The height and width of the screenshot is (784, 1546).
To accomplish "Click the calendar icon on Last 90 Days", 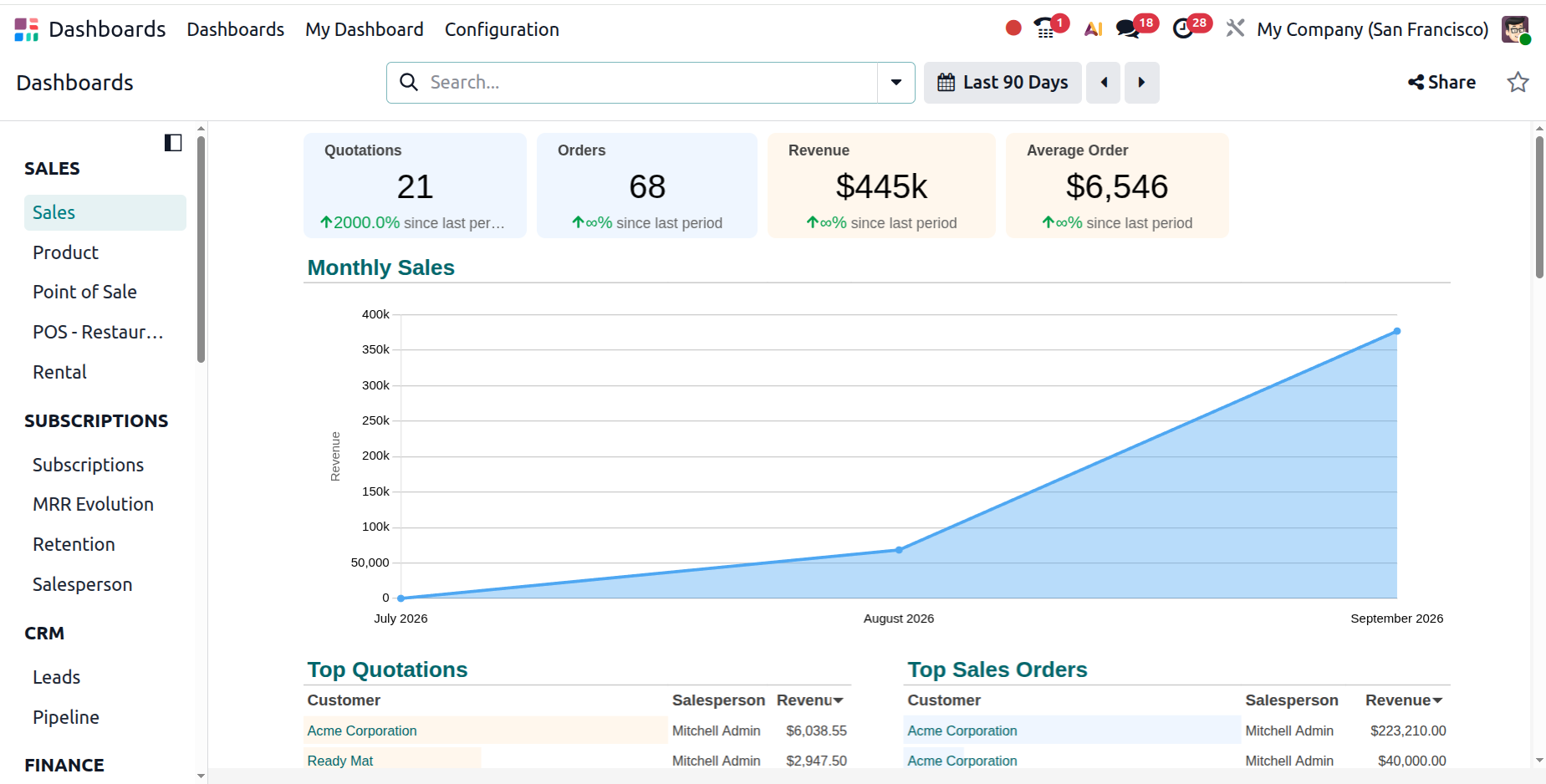I will [946, 82].
